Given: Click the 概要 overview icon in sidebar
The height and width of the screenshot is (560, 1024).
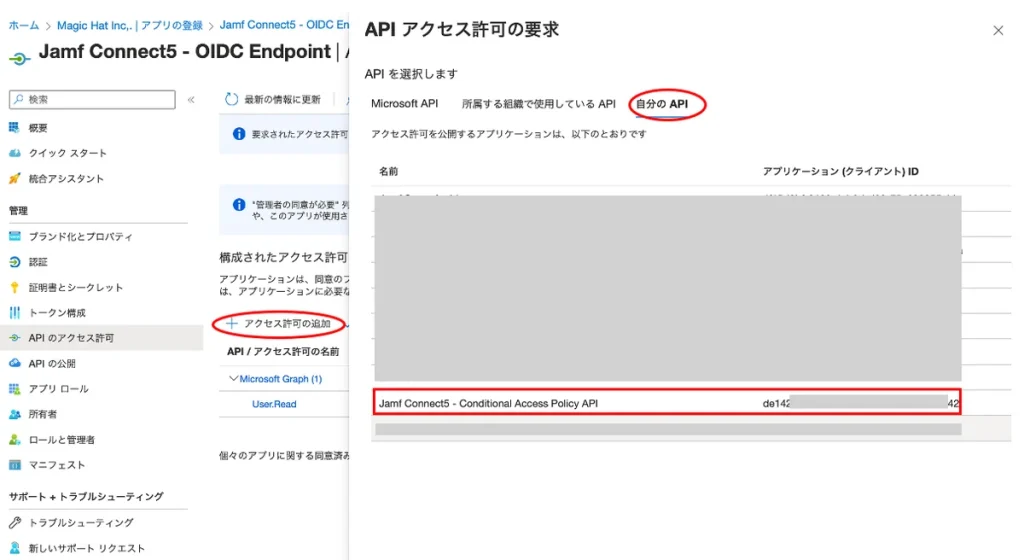Looking at the screenshot, I should 14,128.
